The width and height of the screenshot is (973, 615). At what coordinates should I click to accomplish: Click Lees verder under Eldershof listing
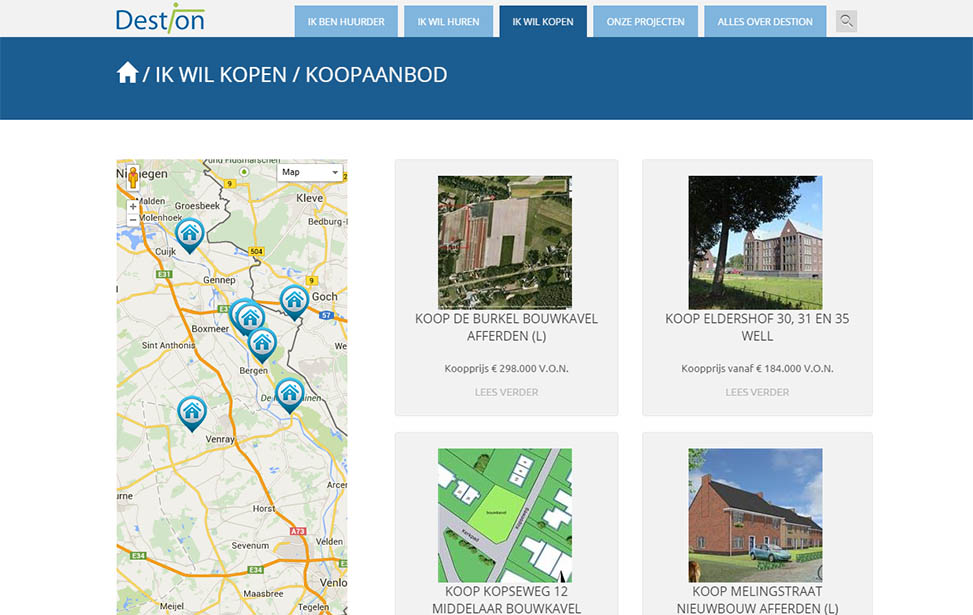(757, 392)
